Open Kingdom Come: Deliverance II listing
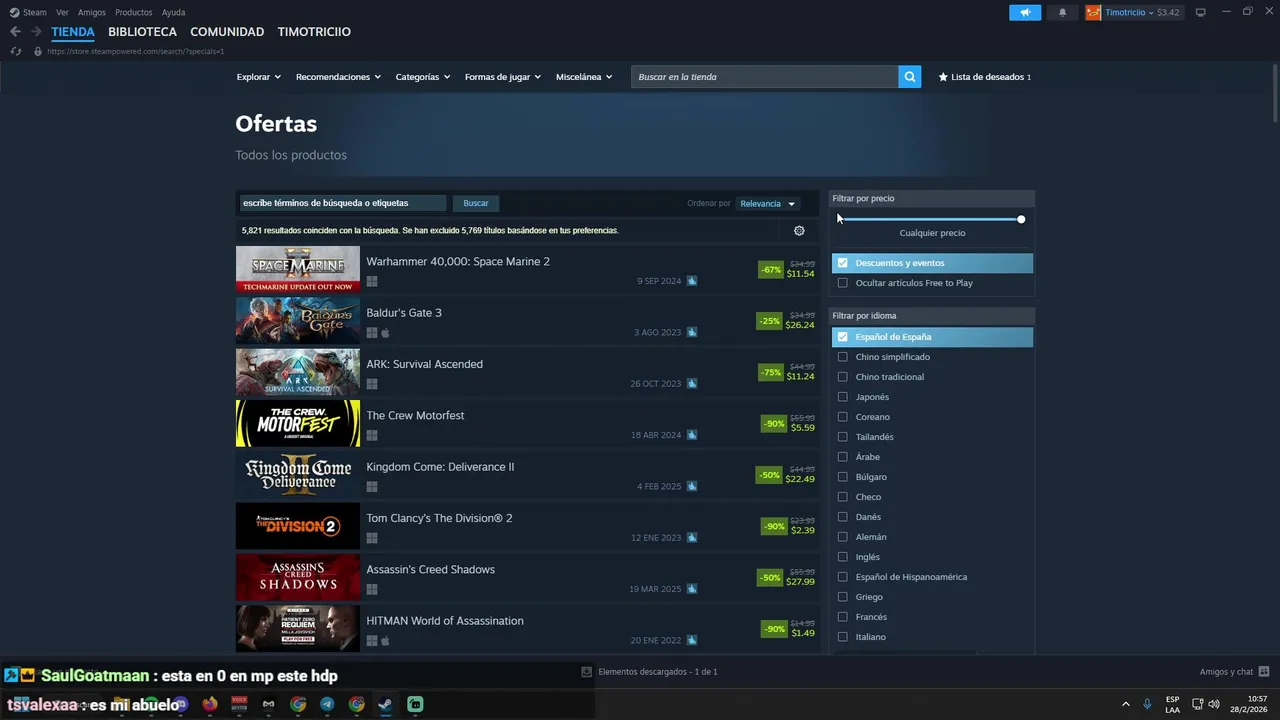1280x720 pixels. click(x=528, y=475)
